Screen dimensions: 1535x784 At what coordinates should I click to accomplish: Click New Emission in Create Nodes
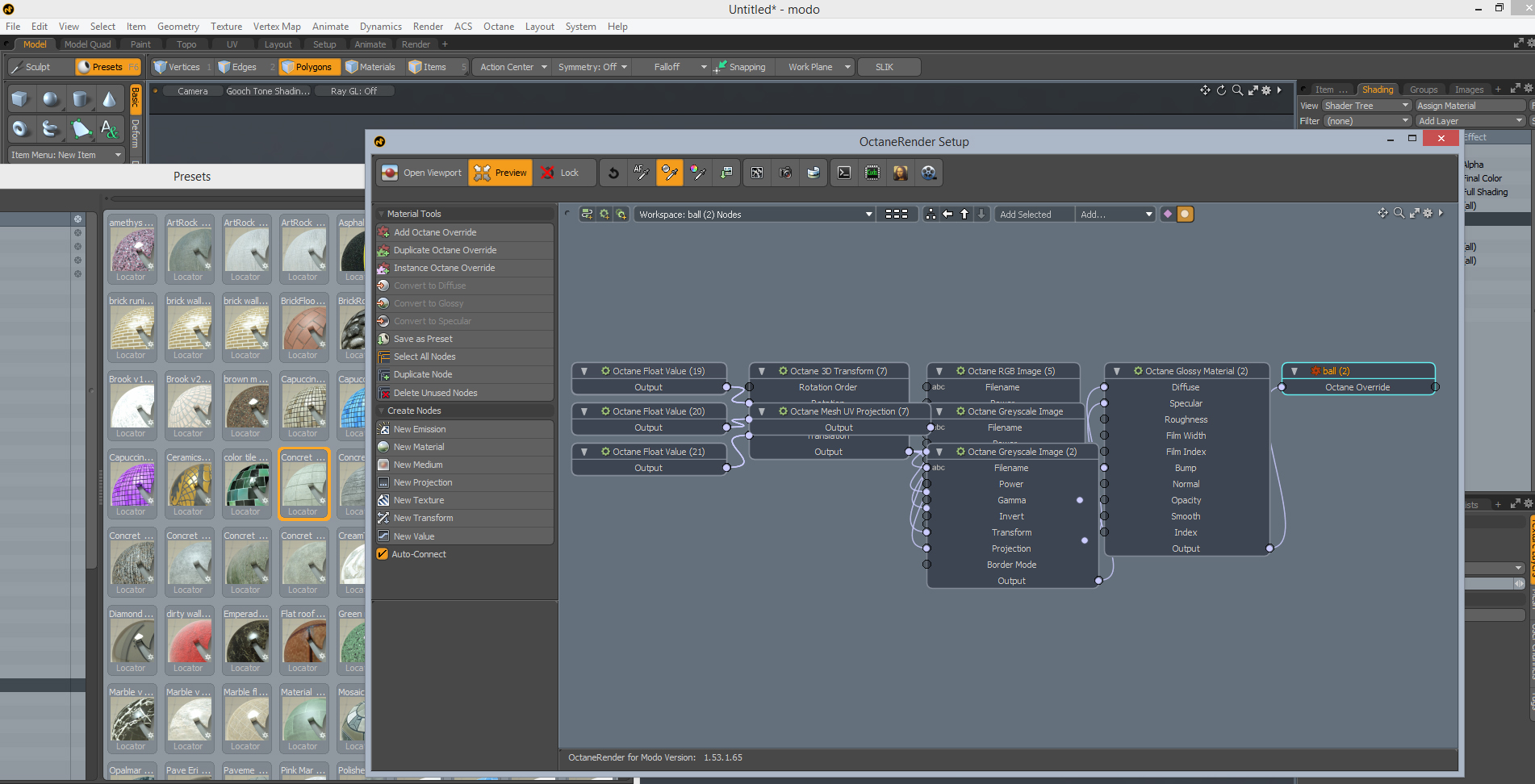(465, 429)
